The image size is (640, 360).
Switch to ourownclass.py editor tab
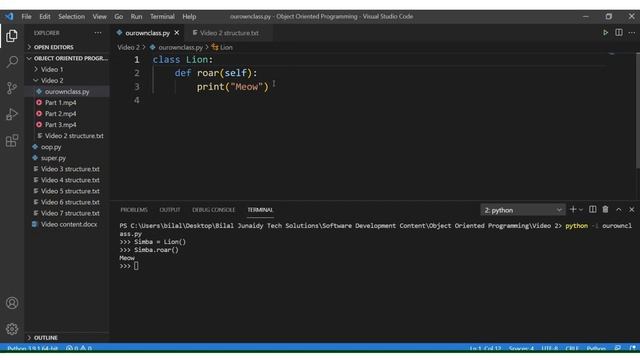point(147,33)
